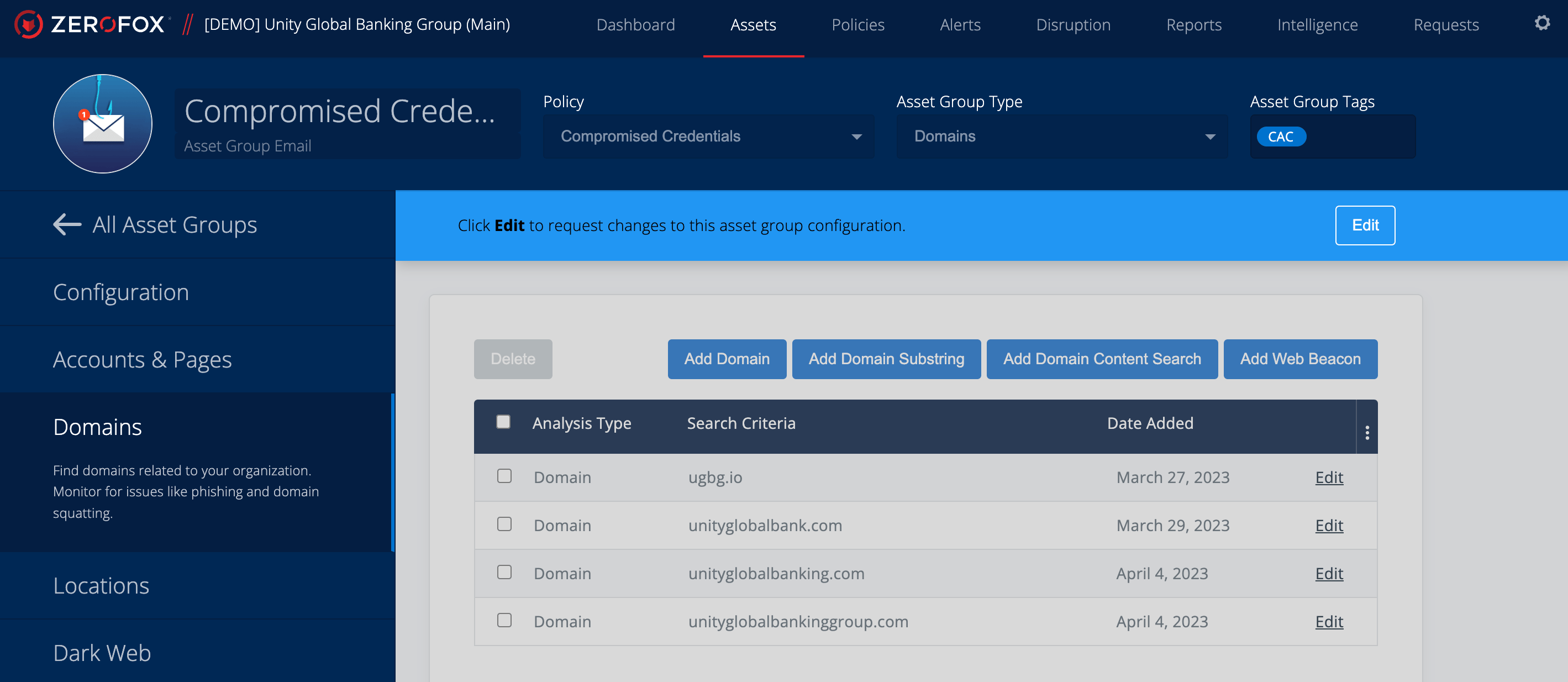Select Dark Web in the left sidebar
Screen dimensions: 1568x682
[x=102, y=653]
